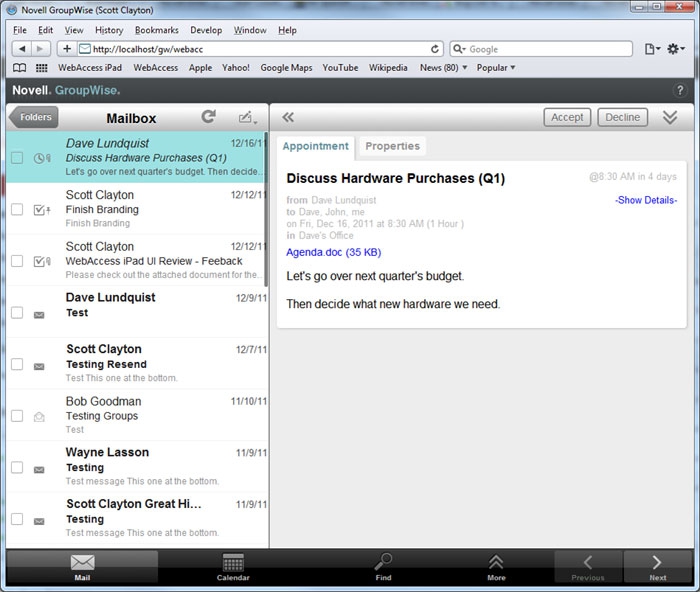Screen dimensions: 700x592
Task: Click browser back arrow button
Action: click(x=22, y=49)
